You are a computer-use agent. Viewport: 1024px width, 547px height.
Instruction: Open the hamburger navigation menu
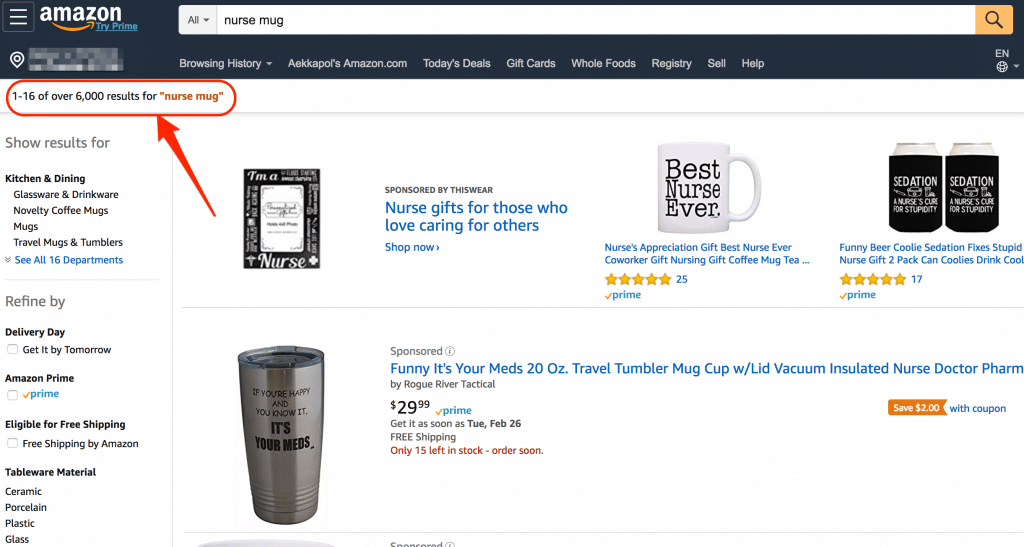[19, 18]
